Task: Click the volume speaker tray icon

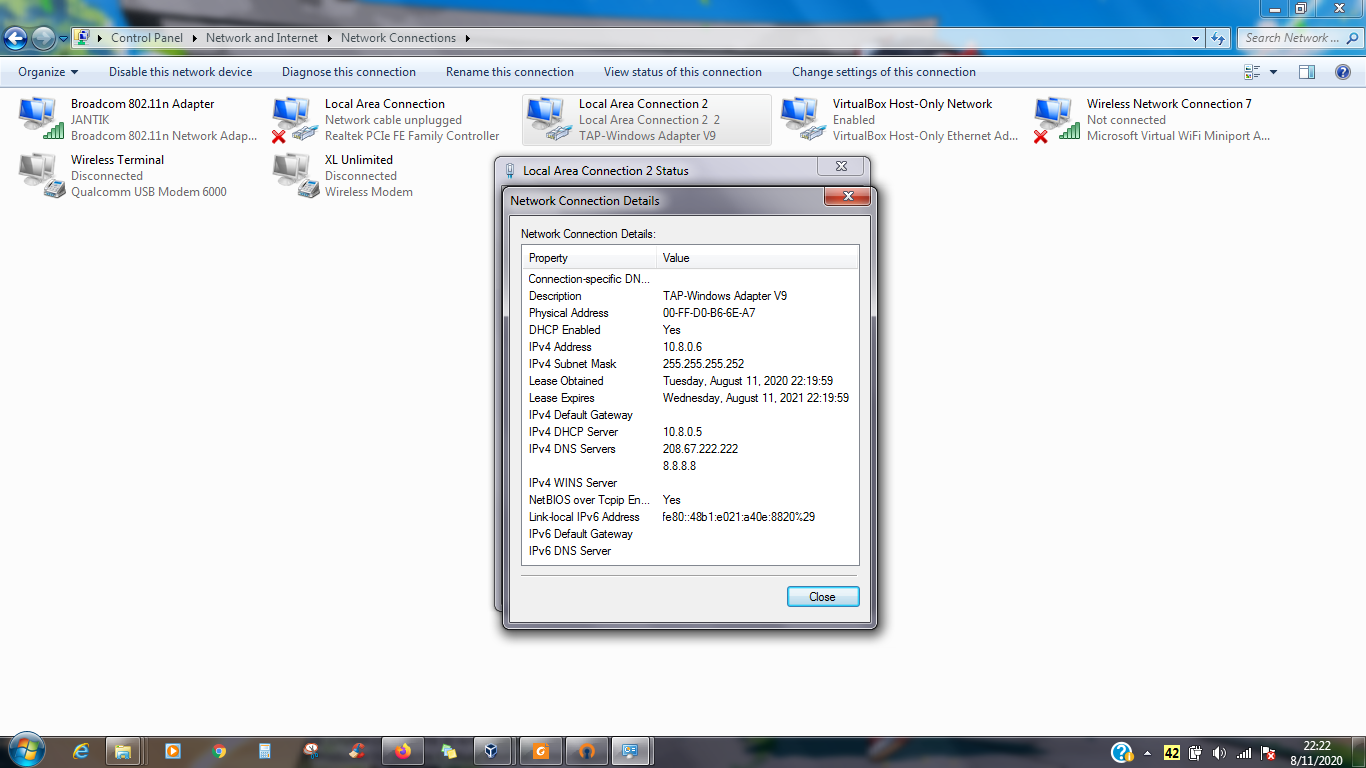Action: click(x=1219, y=753)
